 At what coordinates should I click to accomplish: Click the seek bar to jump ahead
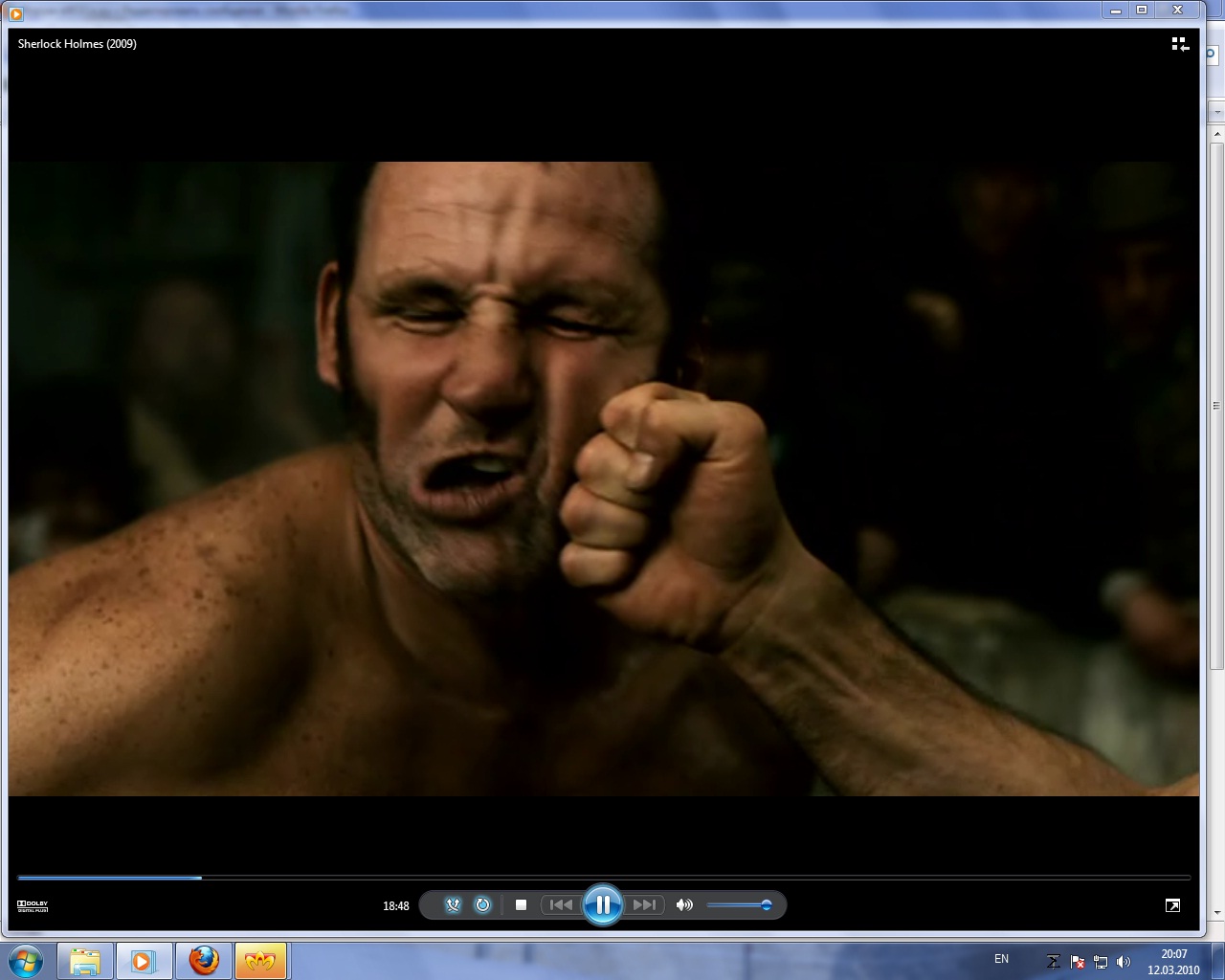pyautogui.click(x=670, y=877)
